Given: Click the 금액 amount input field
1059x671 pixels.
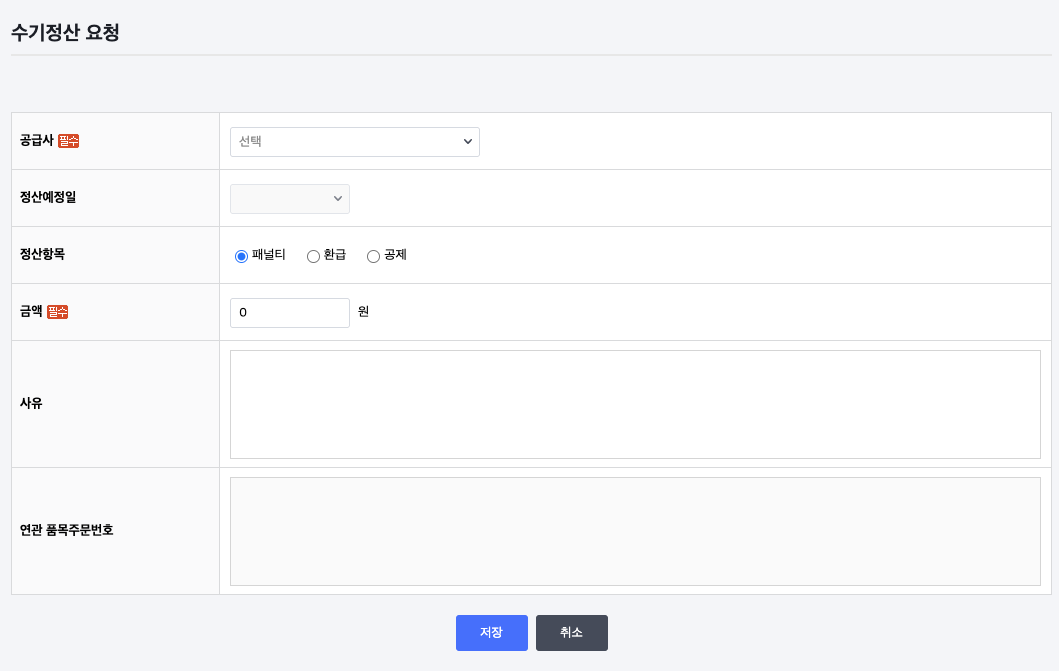Looking at the screenshot, I should [x=290, y=313].
